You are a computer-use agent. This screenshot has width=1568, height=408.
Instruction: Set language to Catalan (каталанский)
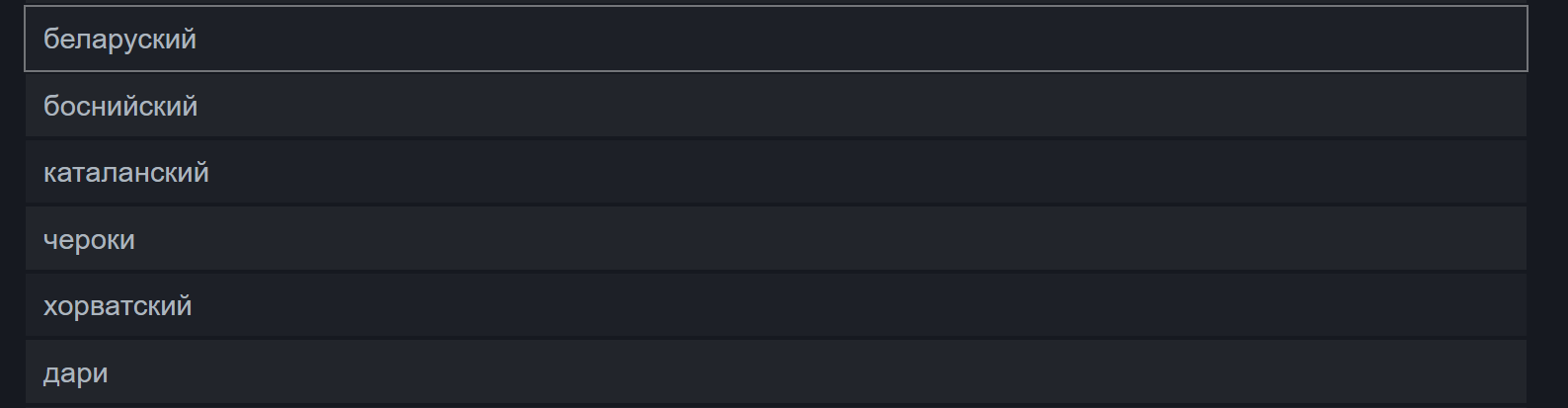click(x=126, y=173)
